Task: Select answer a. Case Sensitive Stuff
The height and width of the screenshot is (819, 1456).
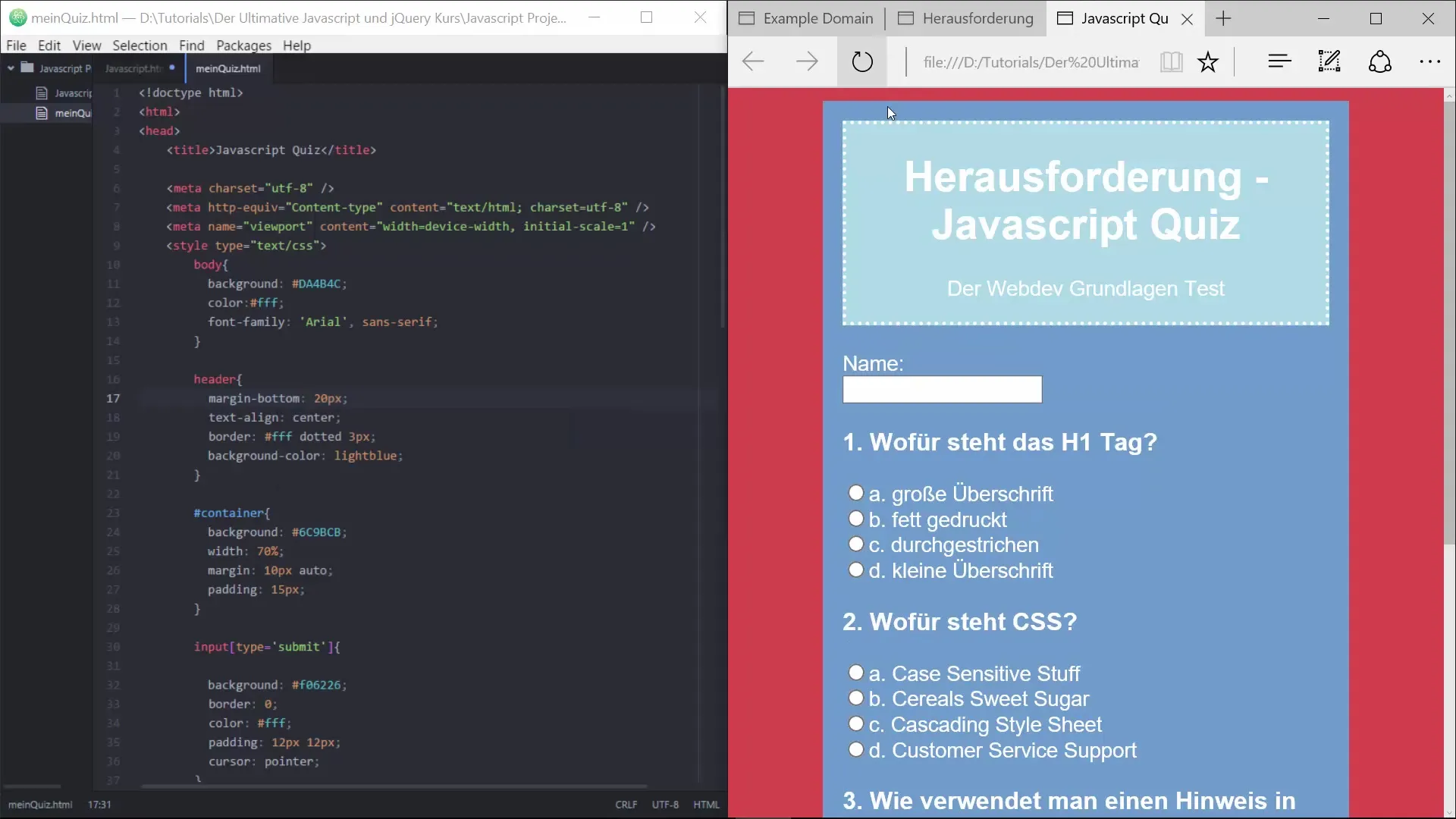Action: pos(856,673)
